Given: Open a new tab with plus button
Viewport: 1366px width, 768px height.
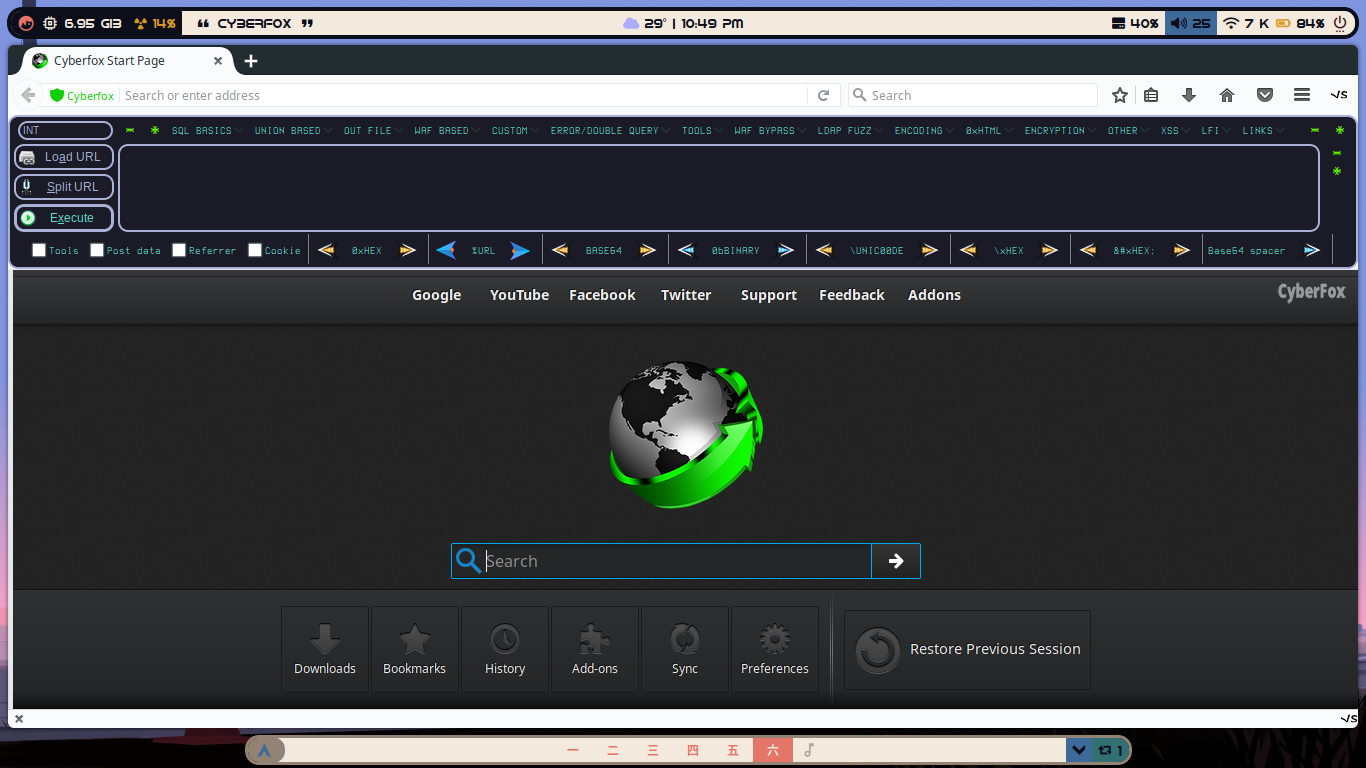Looking at the screenshot, I should point(251,61).
